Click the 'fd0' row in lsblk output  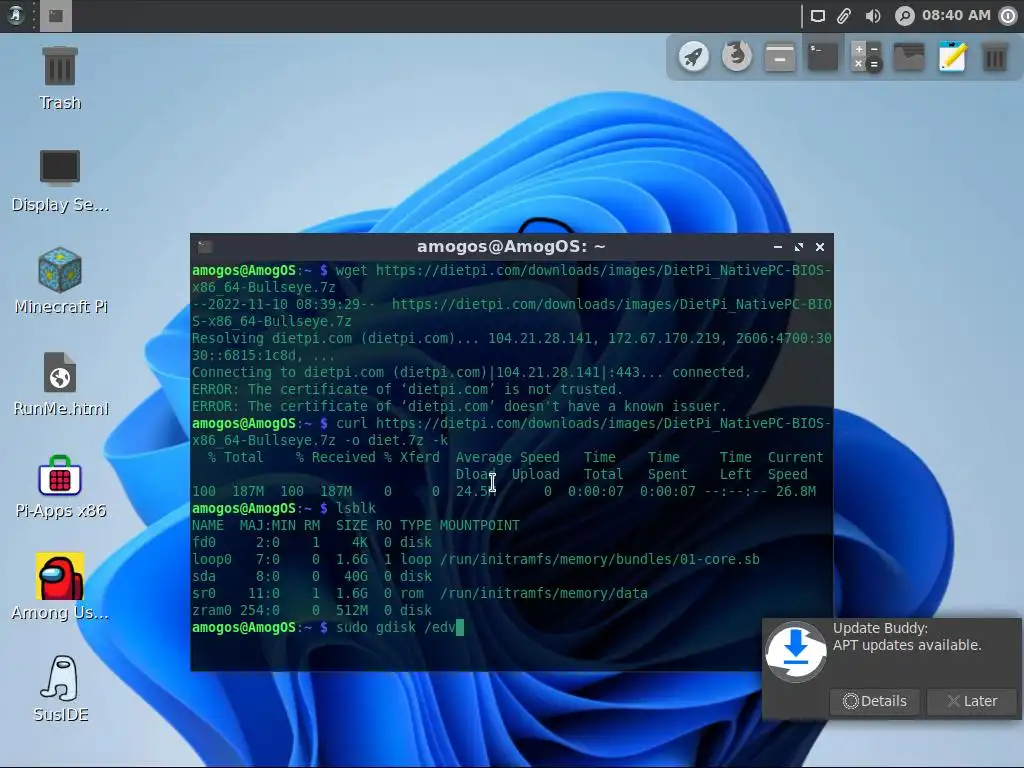click(x=312, y=543)
